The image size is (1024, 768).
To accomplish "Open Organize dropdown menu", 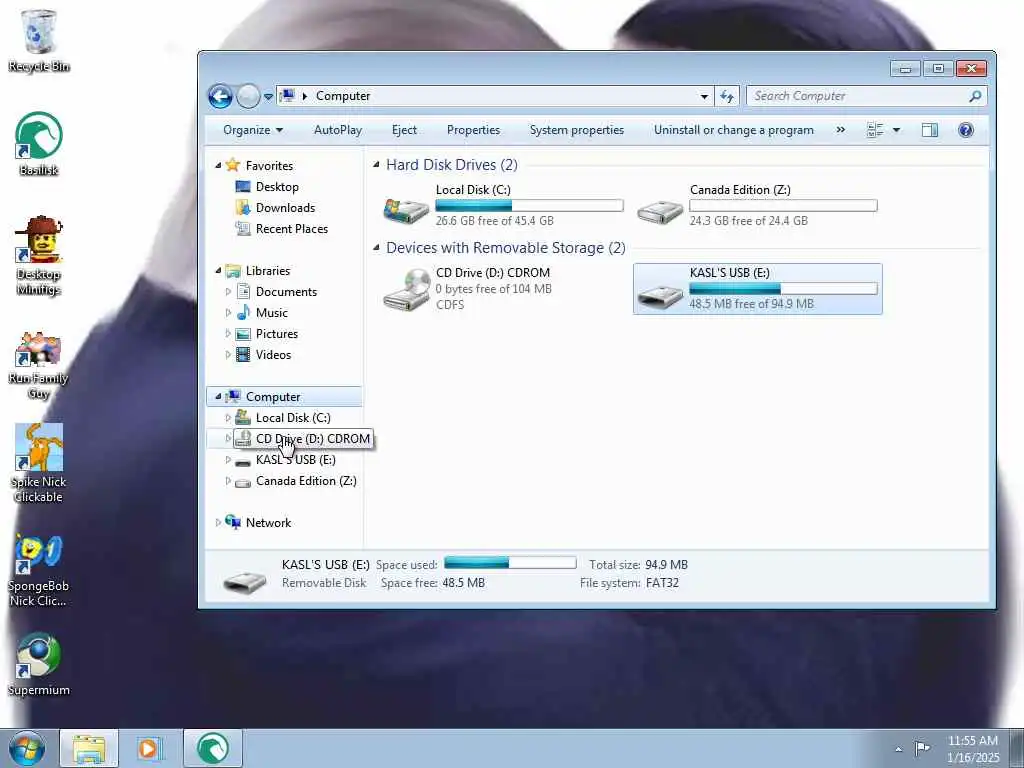I will (x=253, y=130).
